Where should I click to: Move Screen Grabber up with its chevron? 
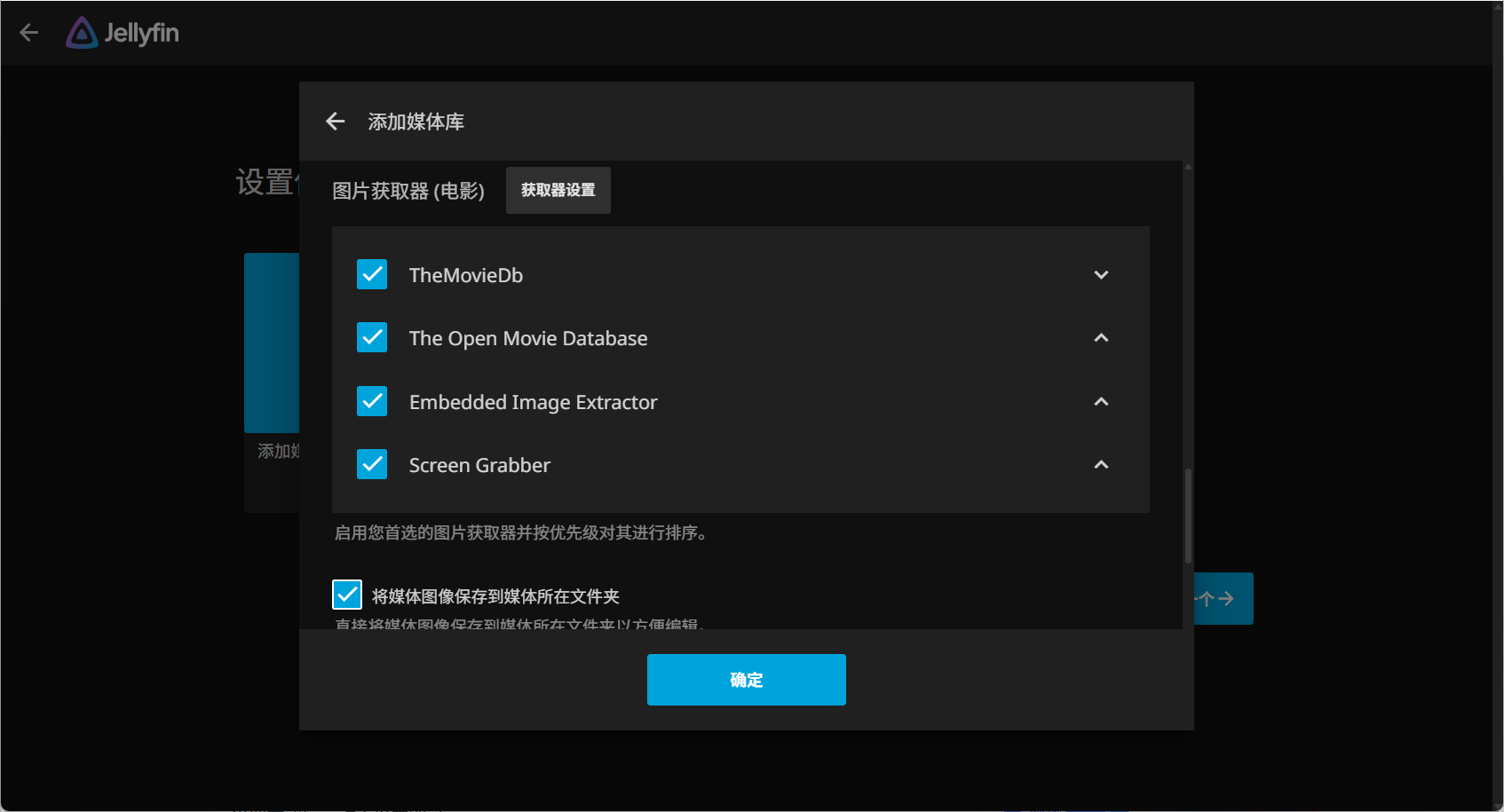[x=1101, y=465]
